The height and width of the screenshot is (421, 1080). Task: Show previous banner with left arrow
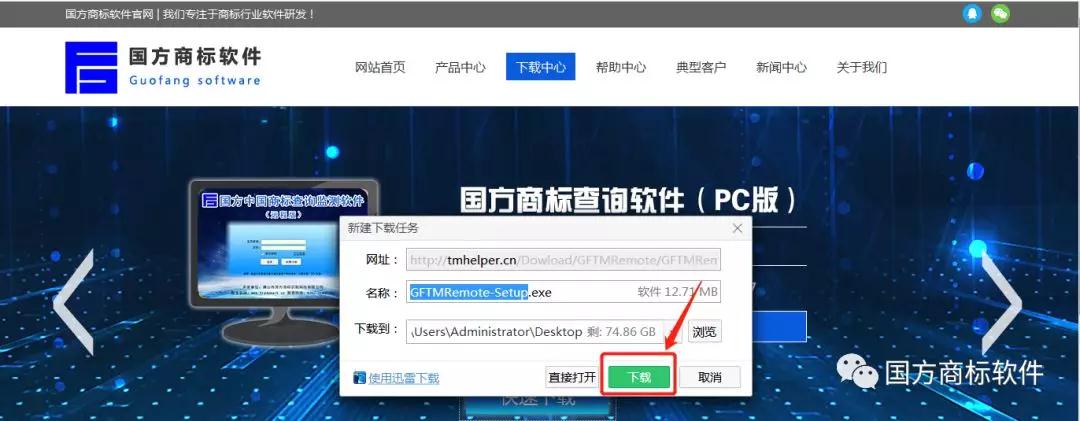tap(74, 302)
